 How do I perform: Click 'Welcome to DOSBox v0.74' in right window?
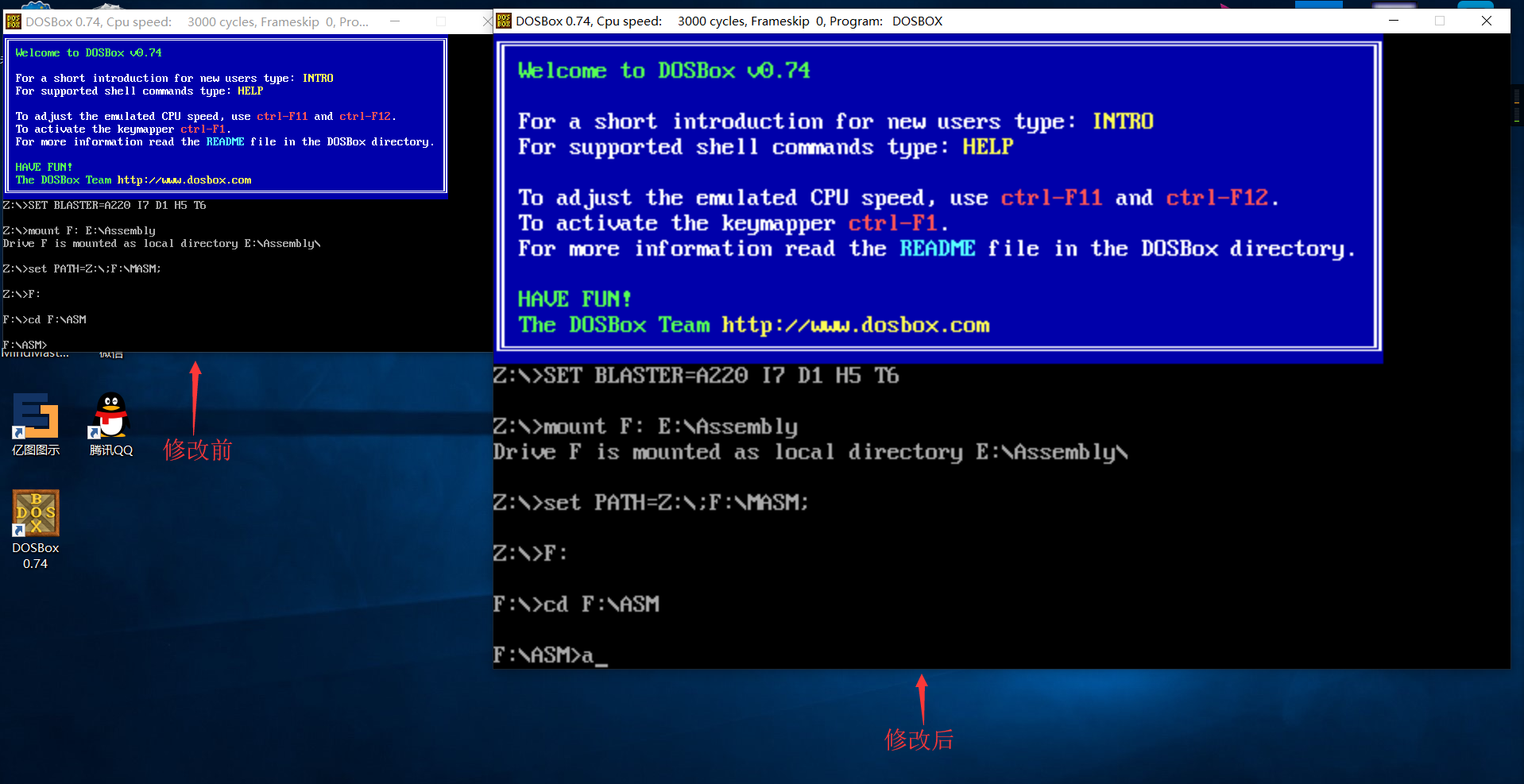664,71
